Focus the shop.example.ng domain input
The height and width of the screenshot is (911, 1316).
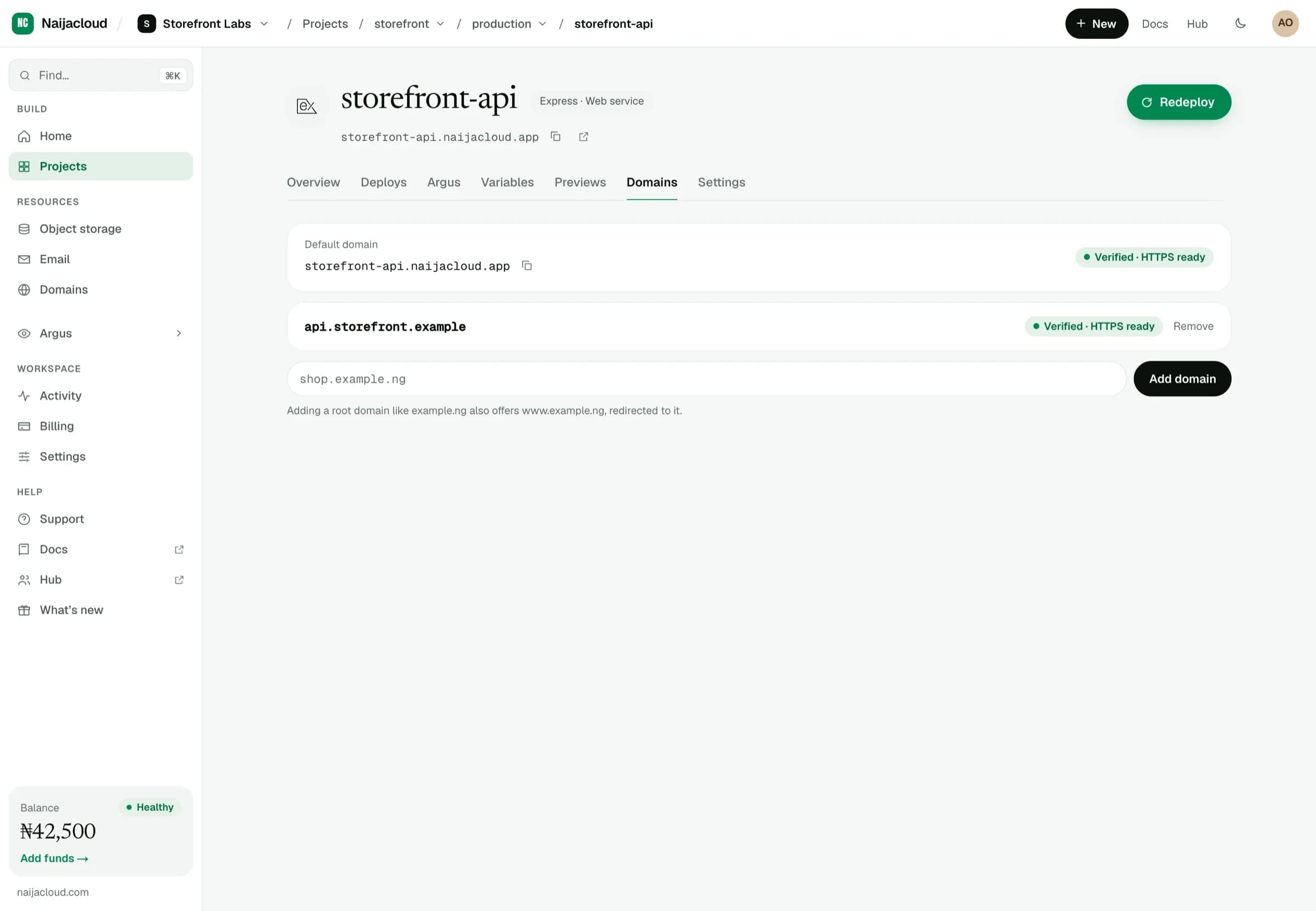click(706, 378)
